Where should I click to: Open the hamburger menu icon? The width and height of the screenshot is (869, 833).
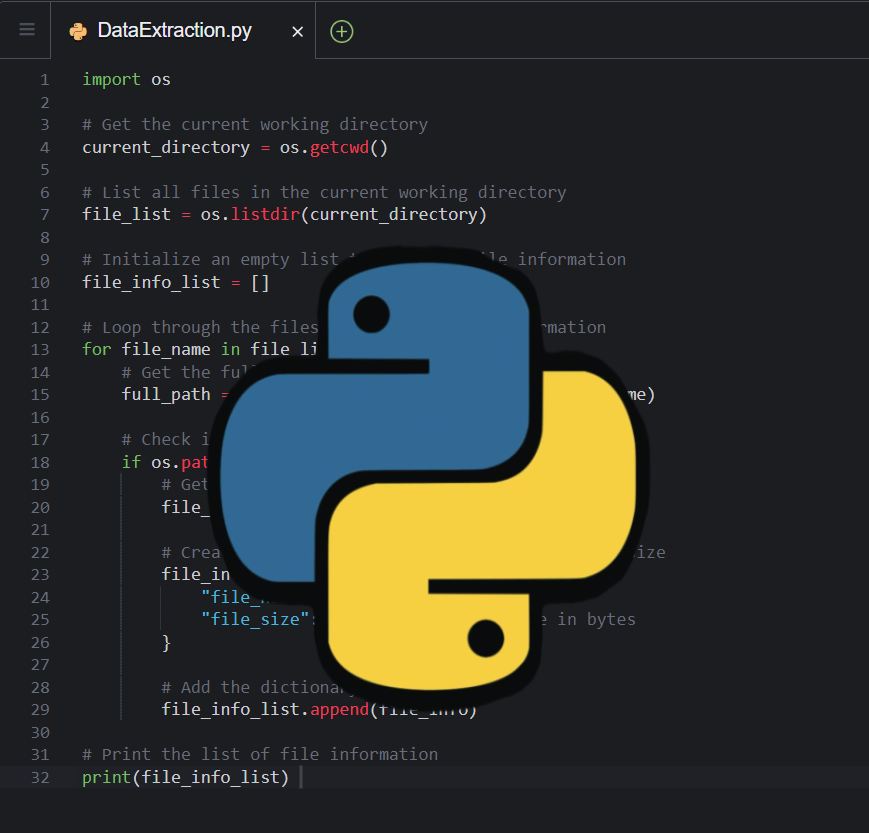[x=25, y=29]
